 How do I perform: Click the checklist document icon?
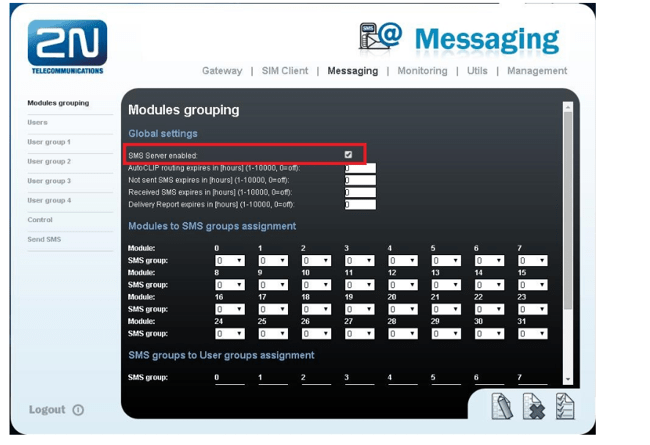(565, 406)
